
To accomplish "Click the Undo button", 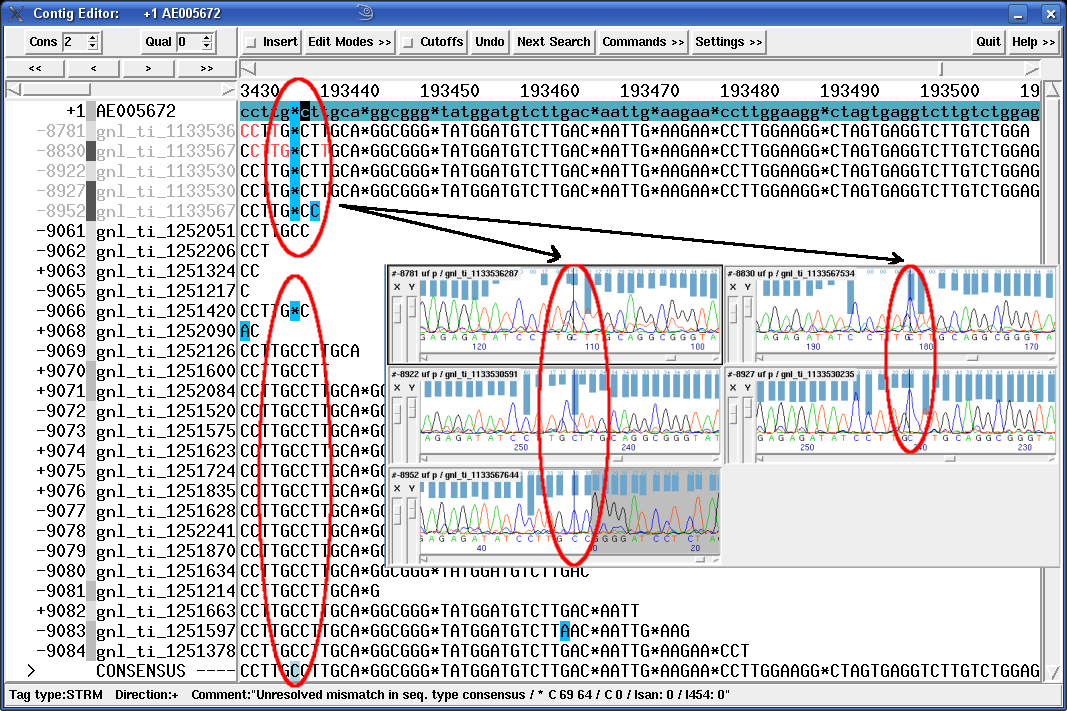I will (489, 42).
